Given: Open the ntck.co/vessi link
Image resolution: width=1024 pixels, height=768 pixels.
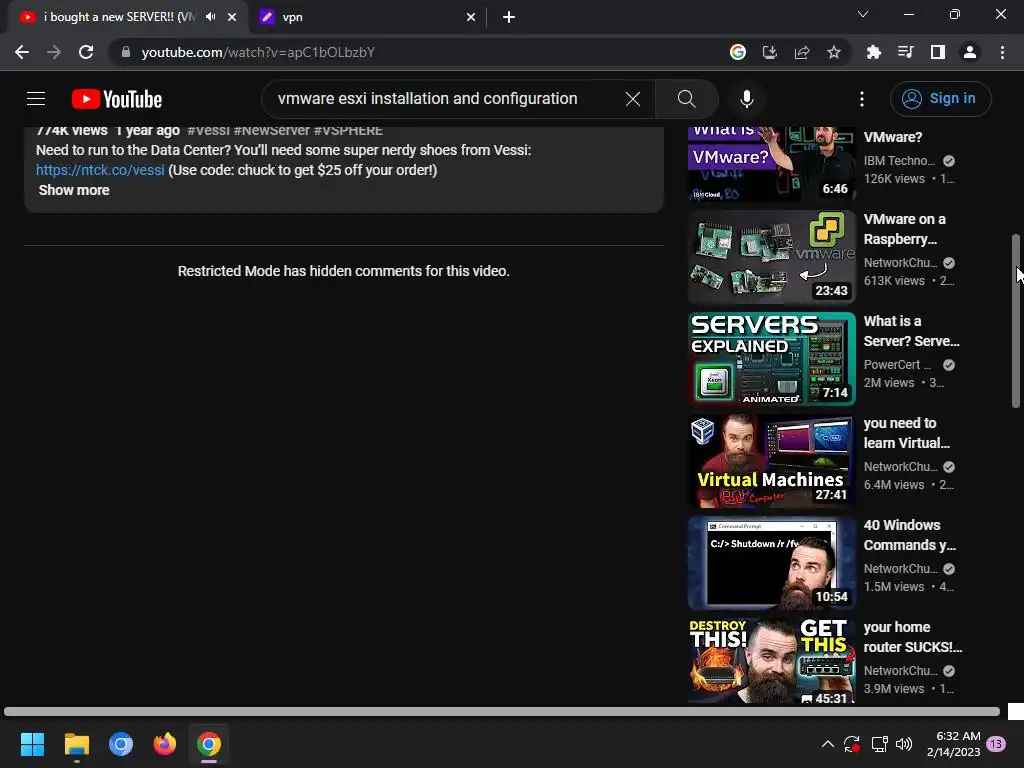Looking at the screenshot, I should point(100,170).
